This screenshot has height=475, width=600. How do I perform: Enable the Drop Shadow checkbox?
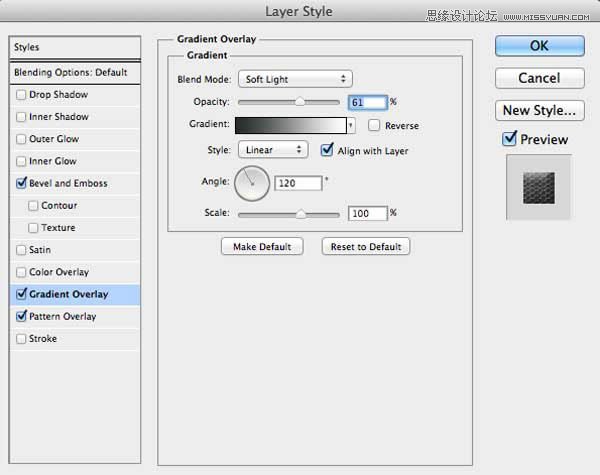pos(21,95)
